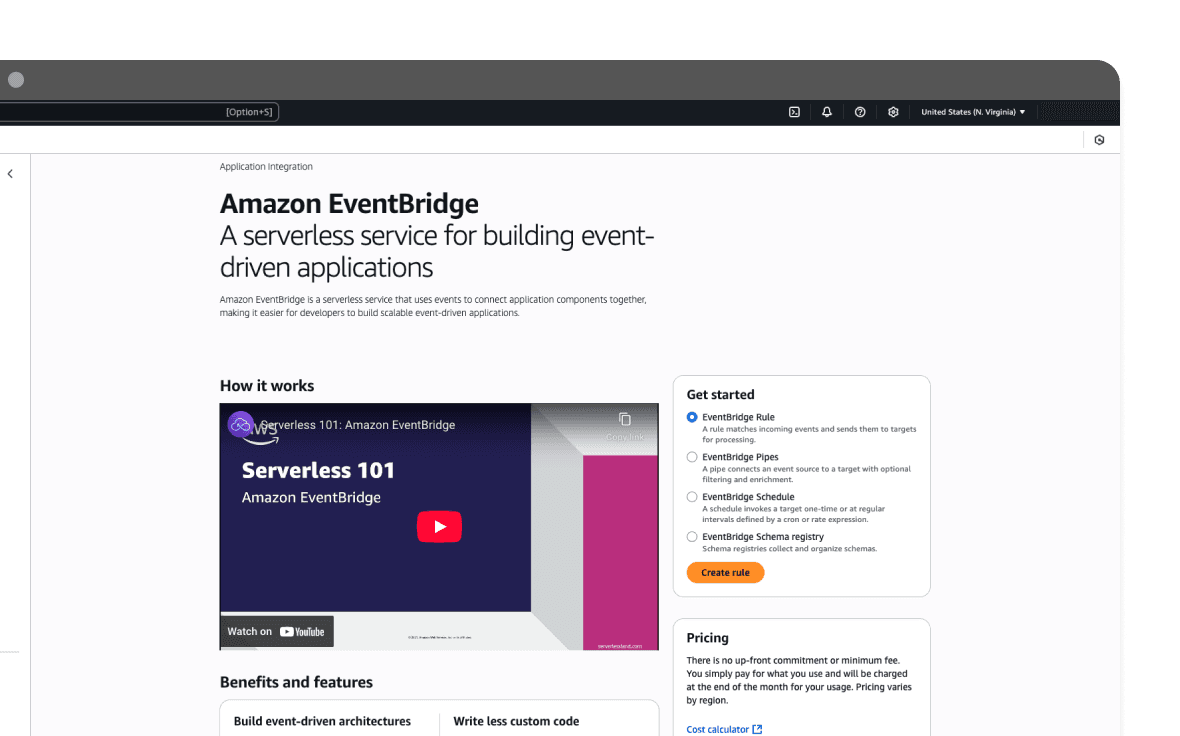
Task: Open the help question mark icon
Action: 860,111
